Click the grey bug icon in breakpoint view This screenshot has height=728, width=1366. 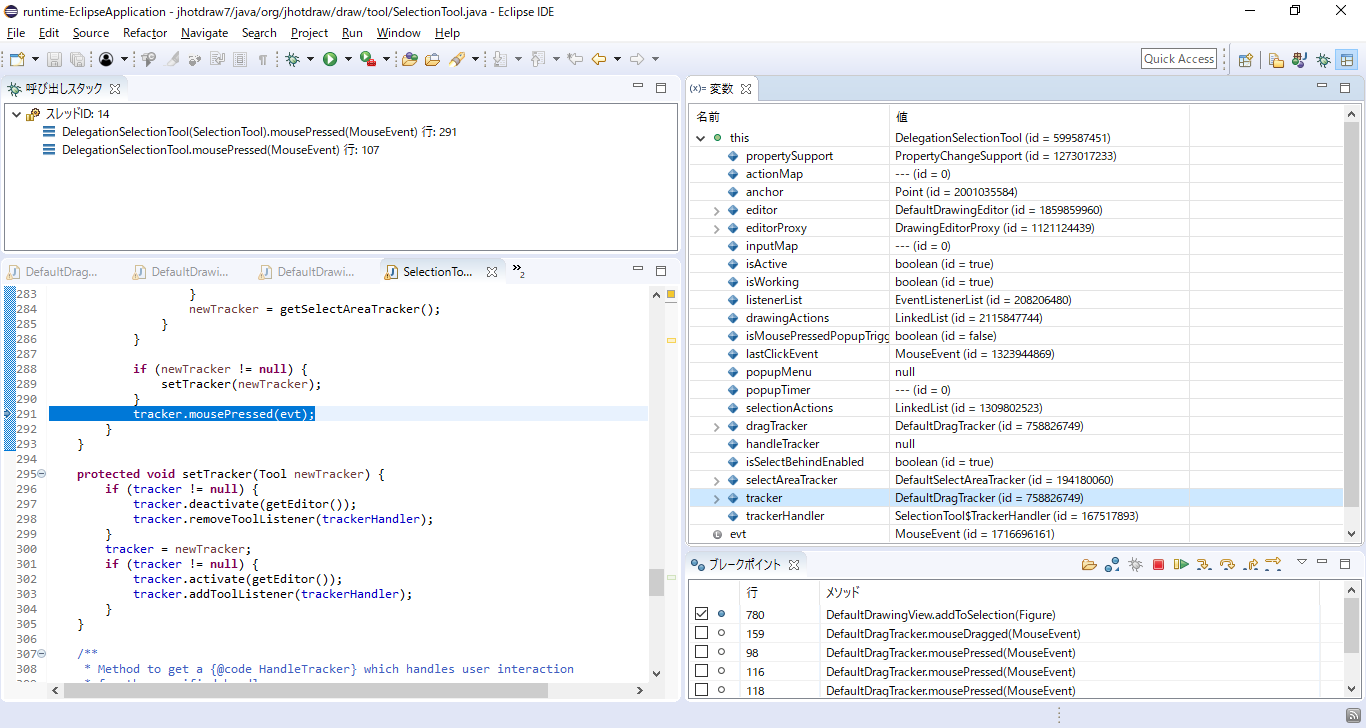pyautogui.click(x=1135, y=565)
